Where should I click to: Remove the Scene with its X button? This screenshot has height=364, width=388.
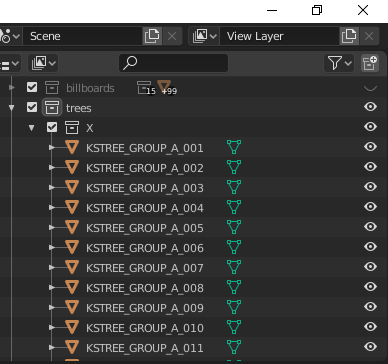172,36
